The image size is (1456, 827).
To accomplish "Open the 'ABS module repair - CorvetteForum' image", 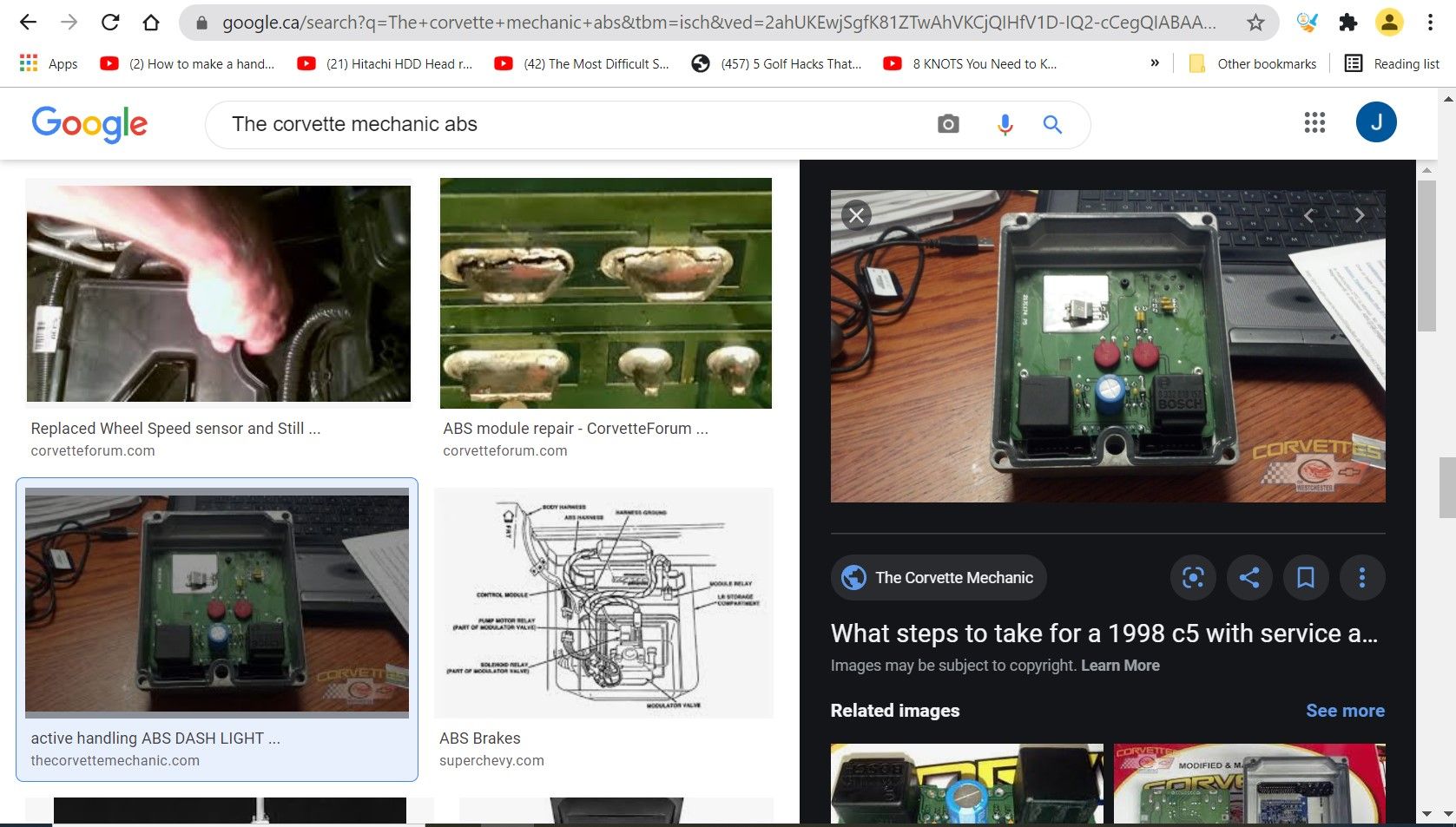I will click(x=606, y=293).
